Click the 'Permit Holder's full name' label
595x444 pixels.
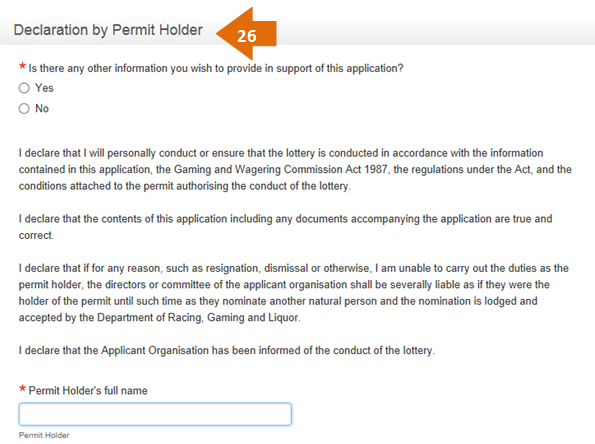pos(88,390)
